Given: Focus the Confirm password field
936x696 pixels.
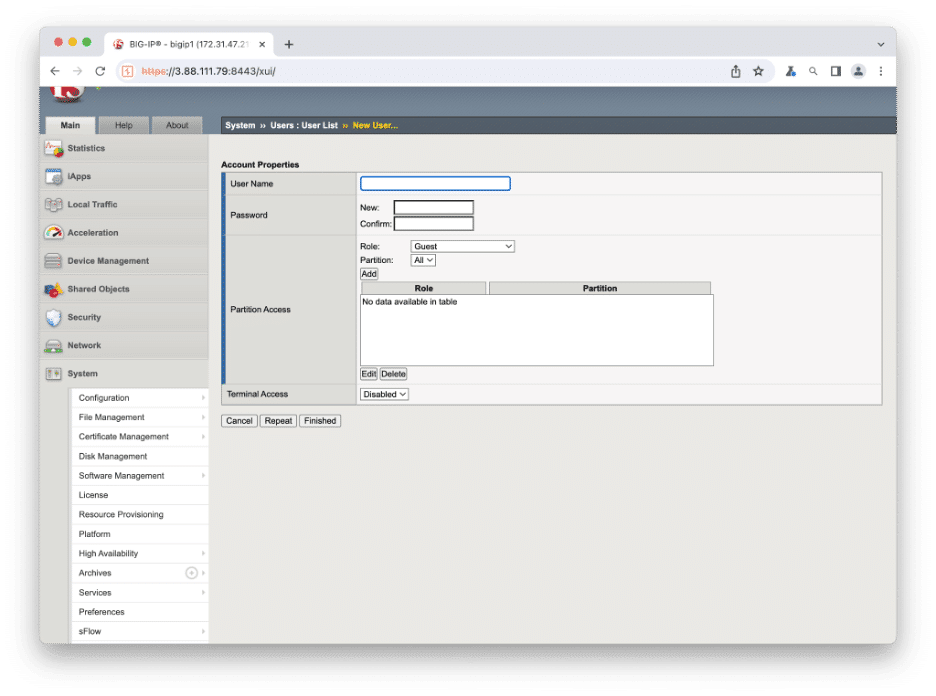Looking at the screenshot, I should click(x=433, y=224).
